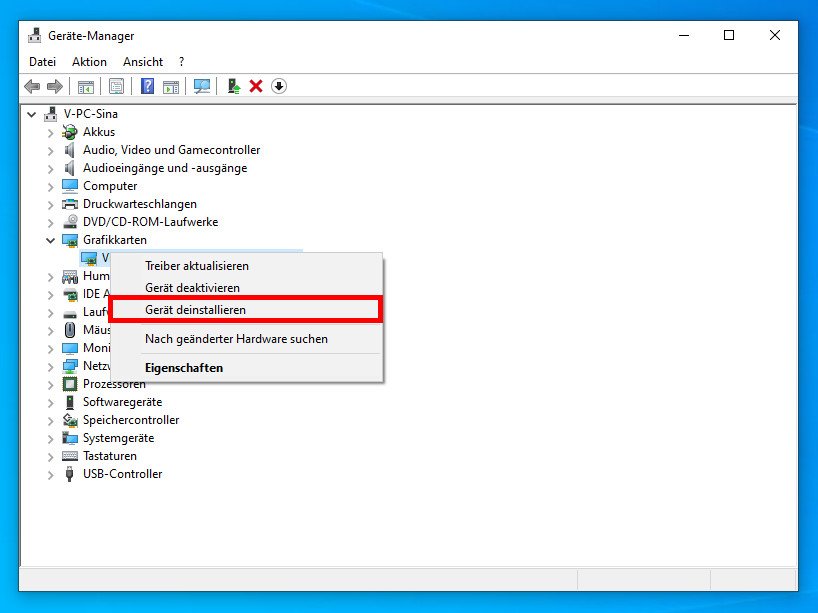Select Audio, Video und Gamecontroller entry
Screen dimensions: 818x613
(x=171, y=150)
